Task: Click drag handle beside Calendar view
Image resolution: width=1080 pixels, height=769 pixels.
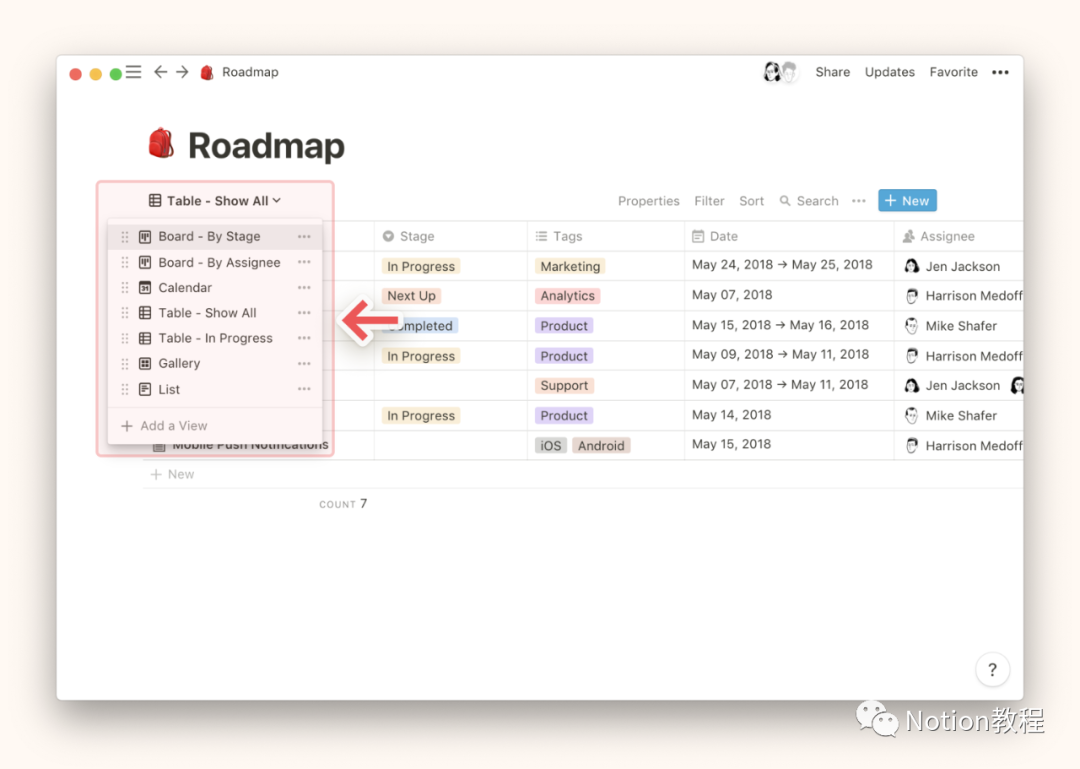Action: [125, 288]
